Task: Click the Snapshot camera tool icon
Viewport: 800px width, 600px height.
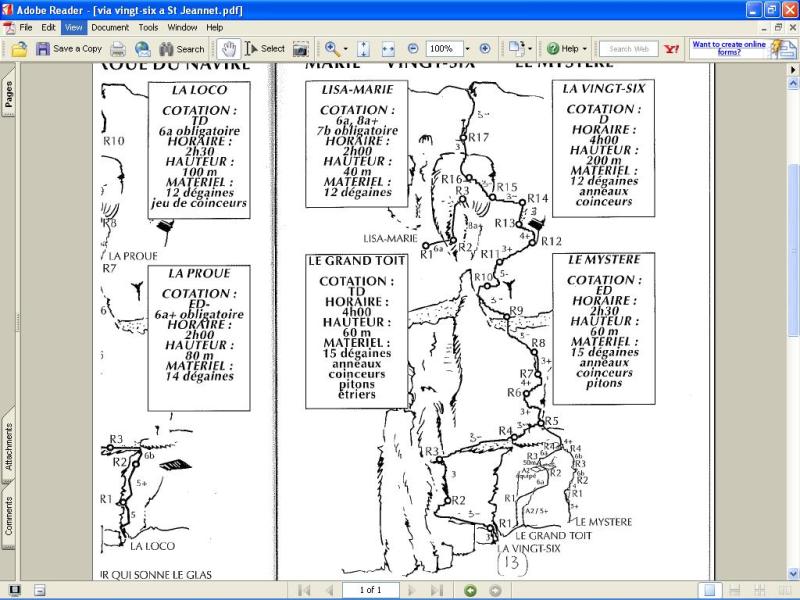Action: point(301,49)
